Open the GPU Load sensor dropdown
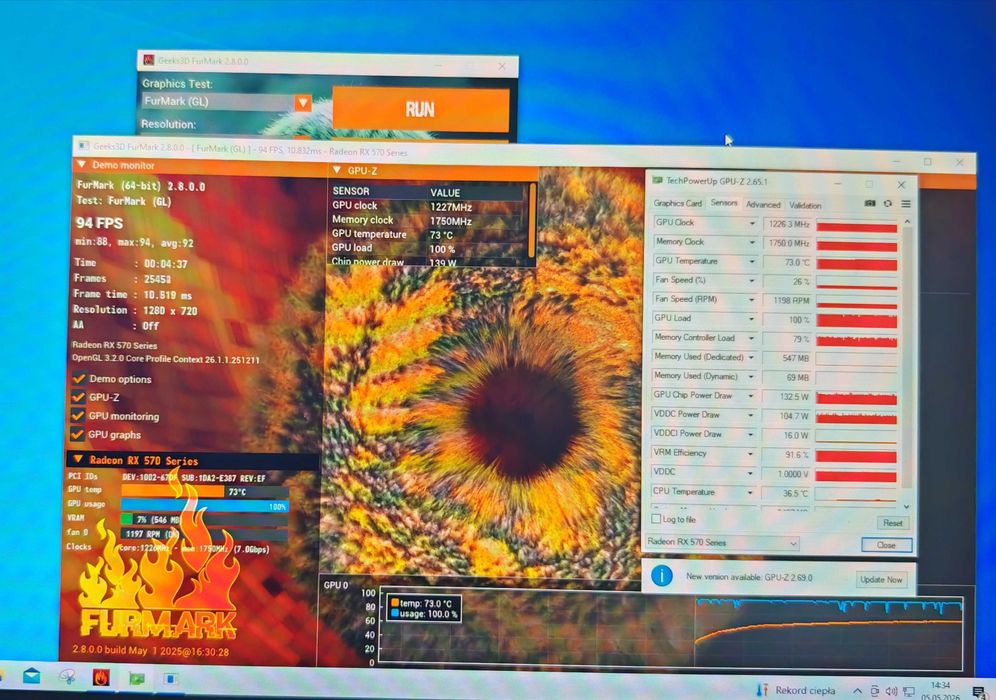The image size is (996, 700). (752, 319)
